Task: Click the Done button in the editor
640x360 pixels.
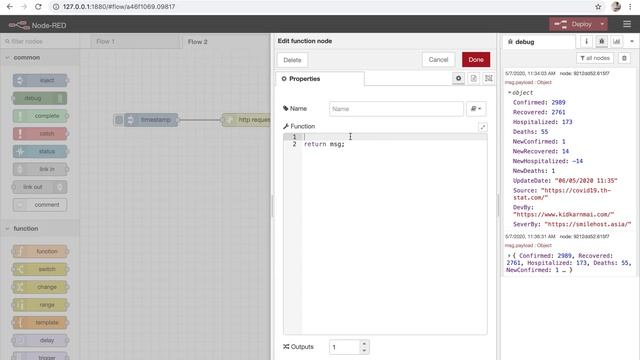Action: (476, 60)
